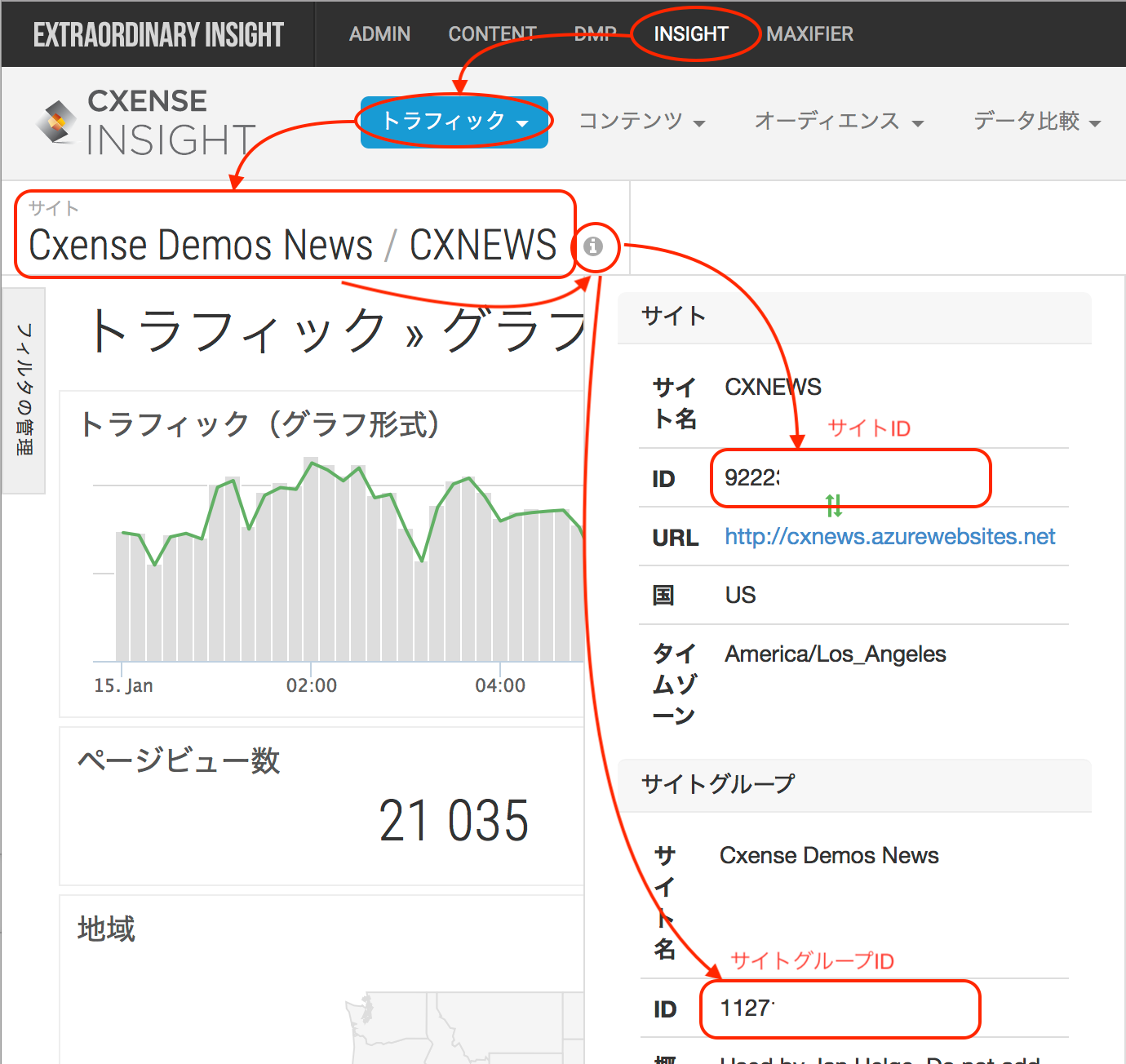Click the 地域 region map thumbnail
Viewport: 1126px width, 1064px height.
tap(465, 1028)
